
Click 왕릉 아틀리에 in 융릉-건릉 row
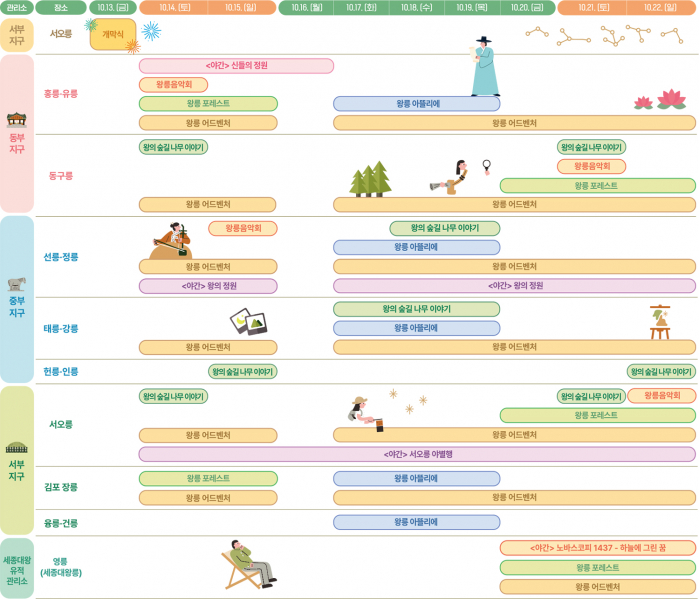(416, 522)
